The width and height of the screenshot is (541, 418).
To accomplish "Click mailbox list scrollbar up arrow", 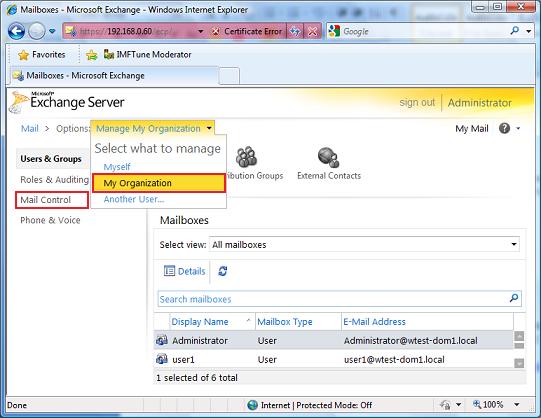I will click(519, 336).
